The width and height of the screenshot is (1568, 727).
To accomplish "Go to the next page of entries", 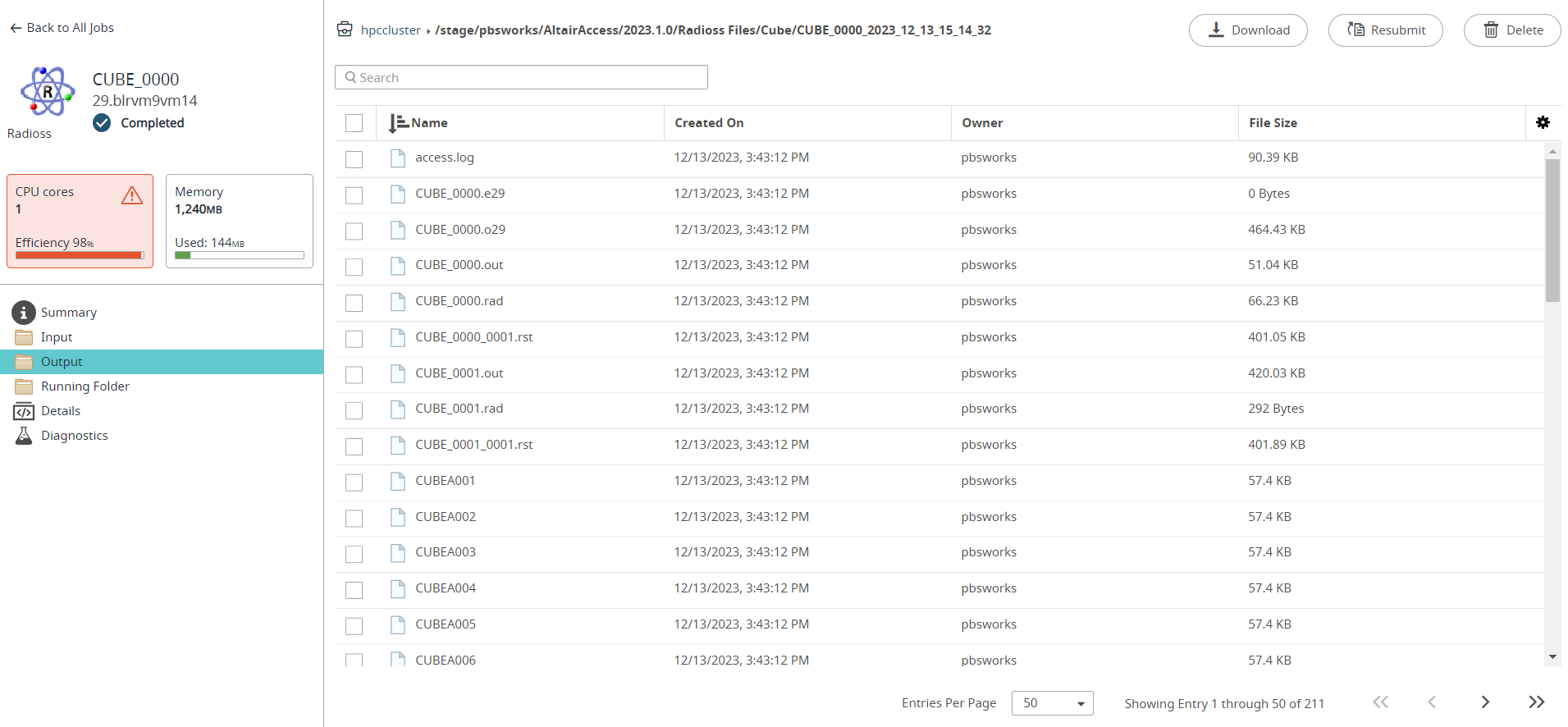I will tap(1484, 702).
